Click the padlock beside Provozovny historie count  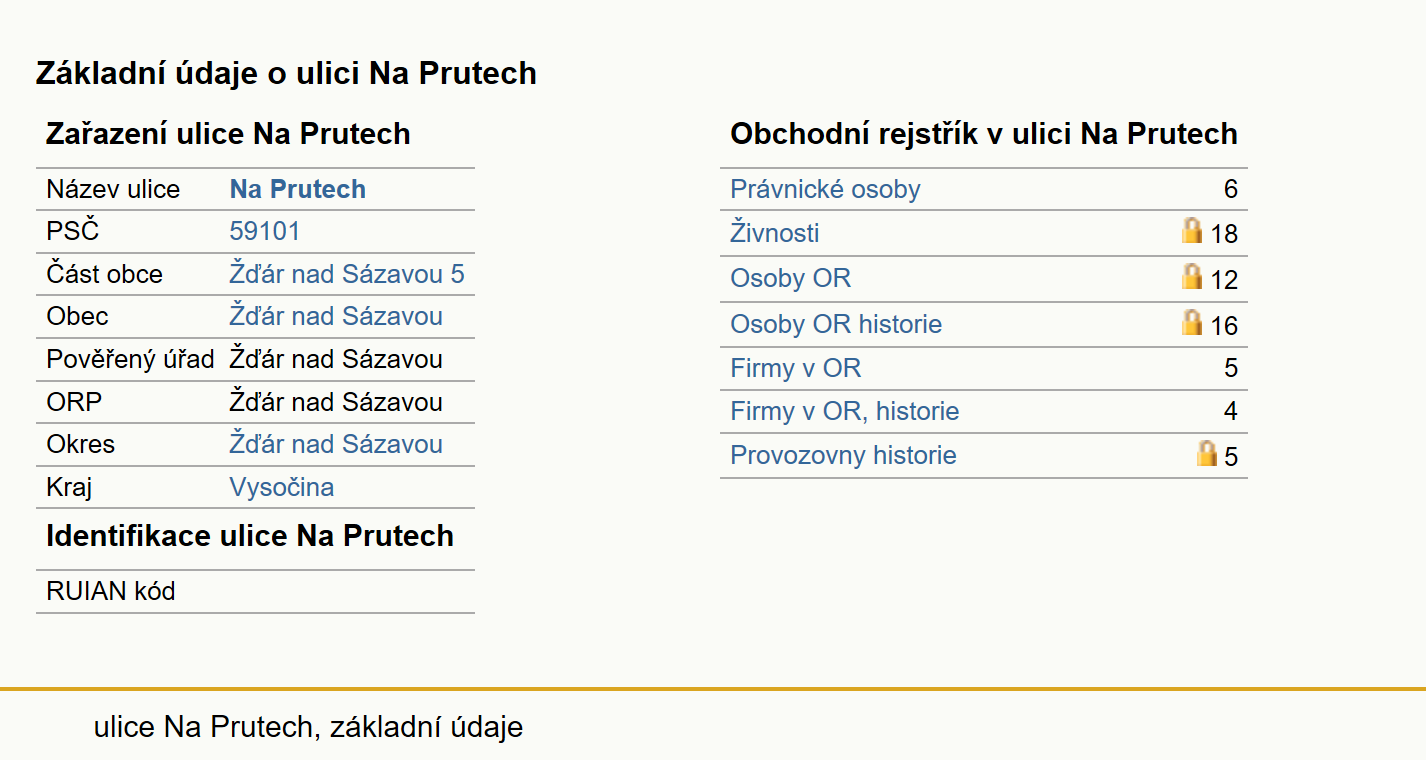coord(1207,453)
